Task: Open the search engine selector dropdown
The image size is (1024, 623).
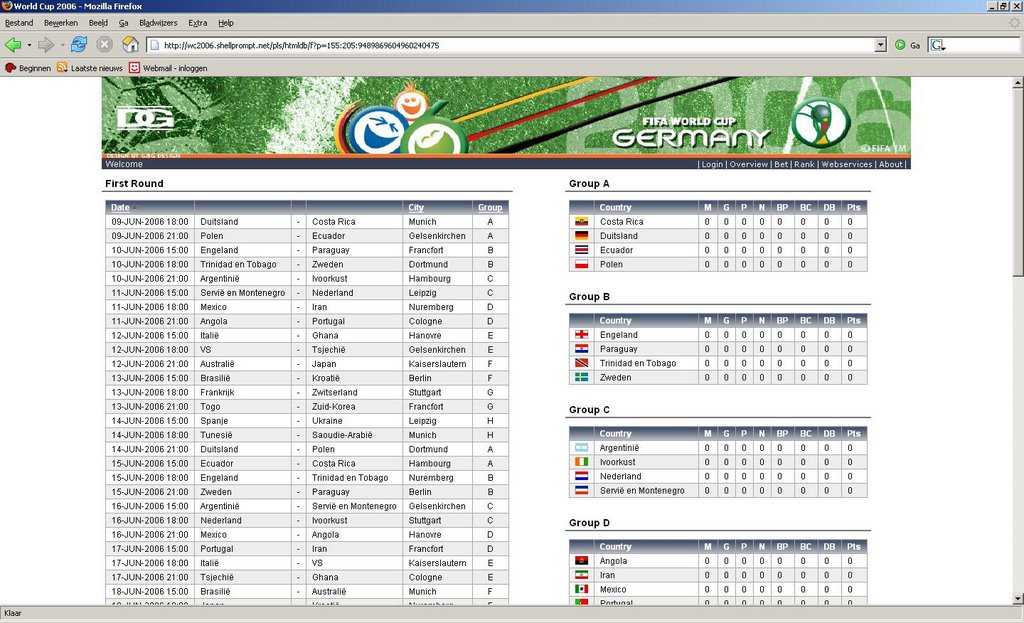Action: [x=937, y=45]
